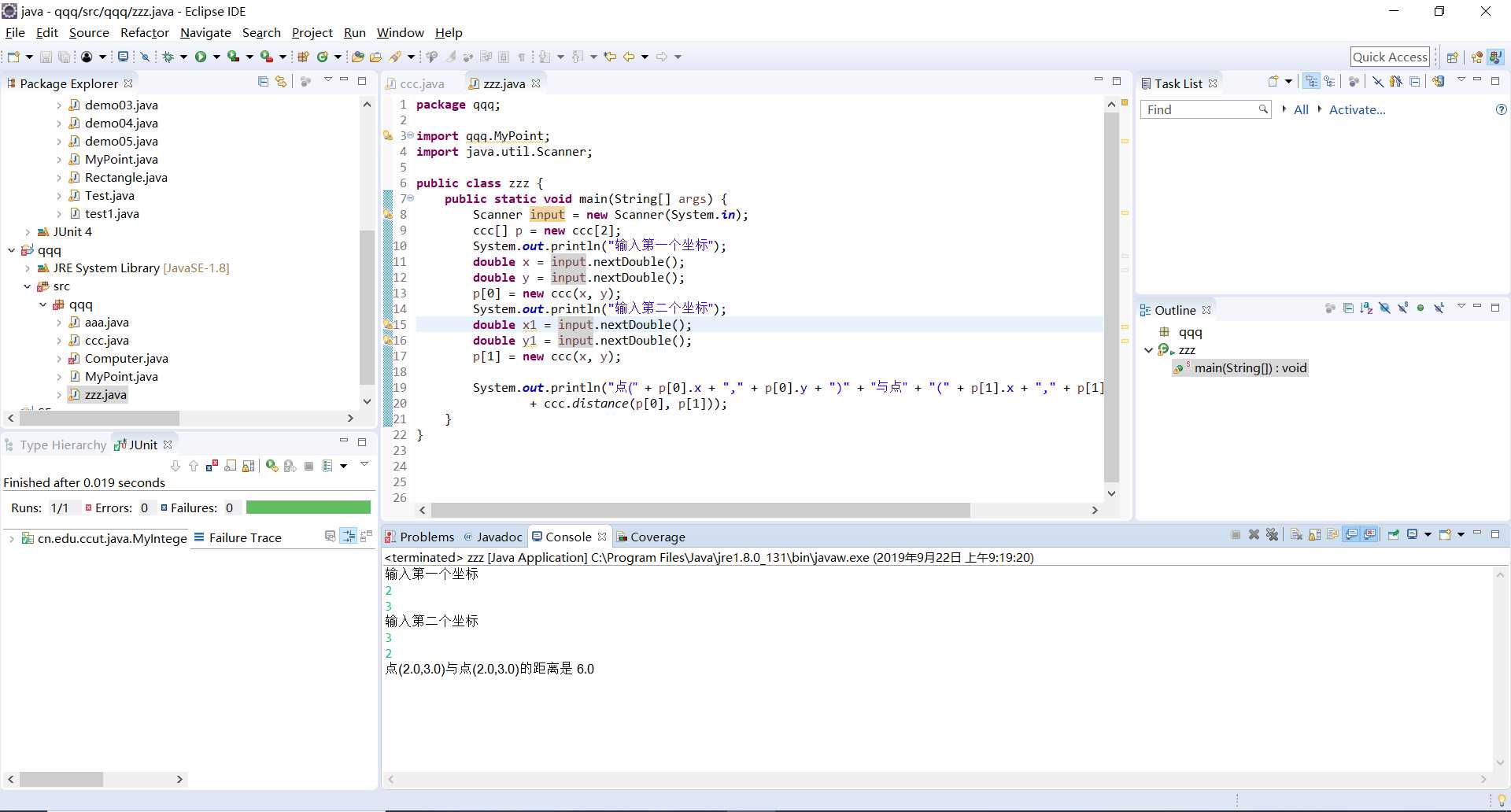
Task: Launch Debug with the bug icon
Action: pyautogui.click(x=168, y=57)
